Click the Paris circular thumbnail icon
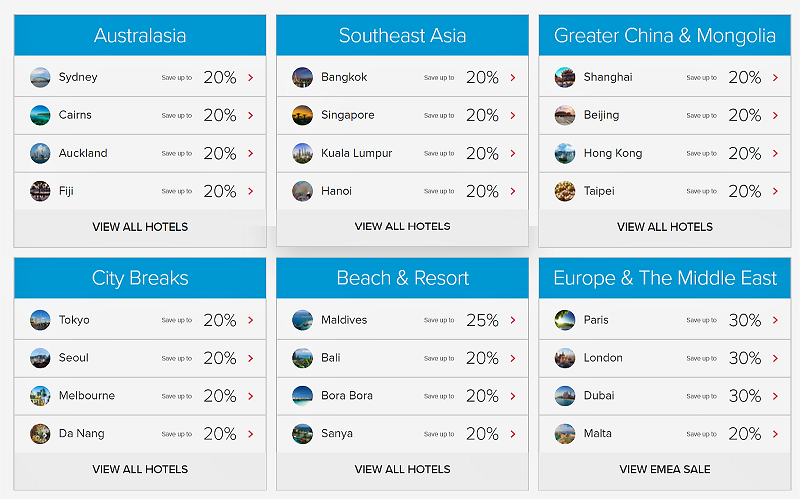 [565, 320]
